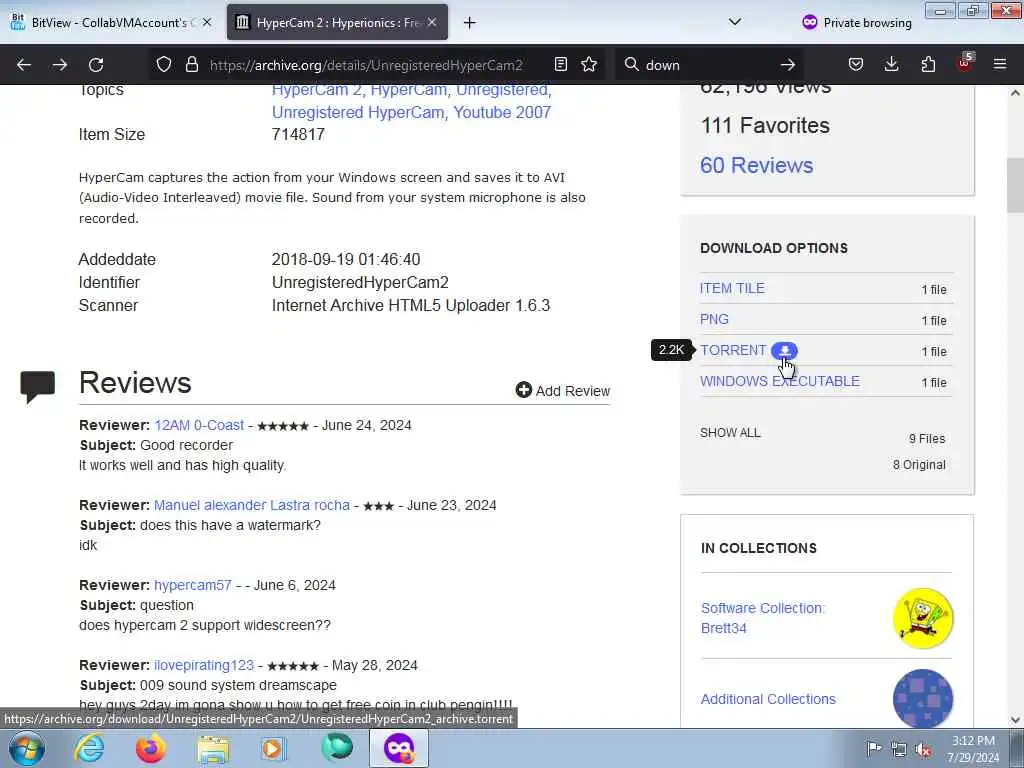Click SHOW ALL files link
The image size is (1024, 768).
coord(730,433)
